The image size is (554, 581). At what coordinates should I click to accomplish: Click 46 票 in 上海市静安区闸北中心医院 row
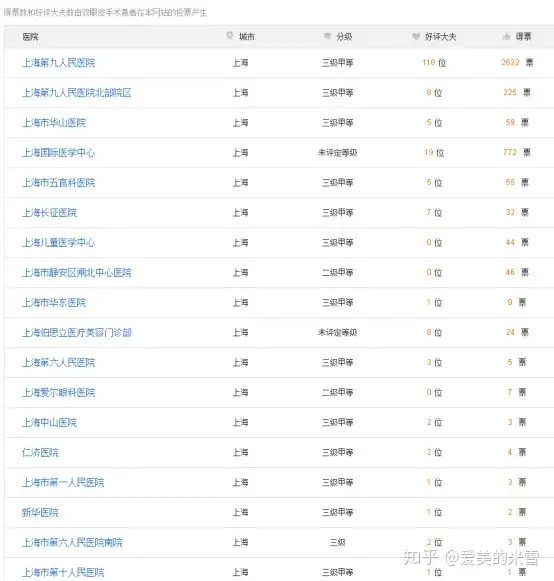pyautogui.click(x=517, y=272)
